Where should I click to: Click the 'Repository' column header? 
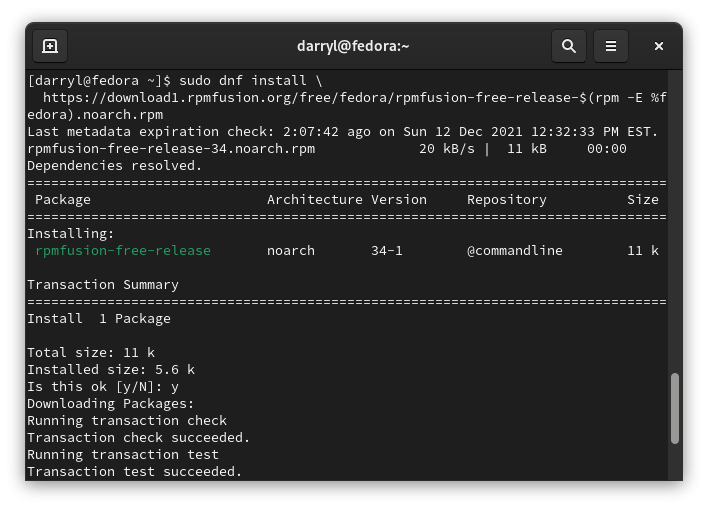point(507,200)
